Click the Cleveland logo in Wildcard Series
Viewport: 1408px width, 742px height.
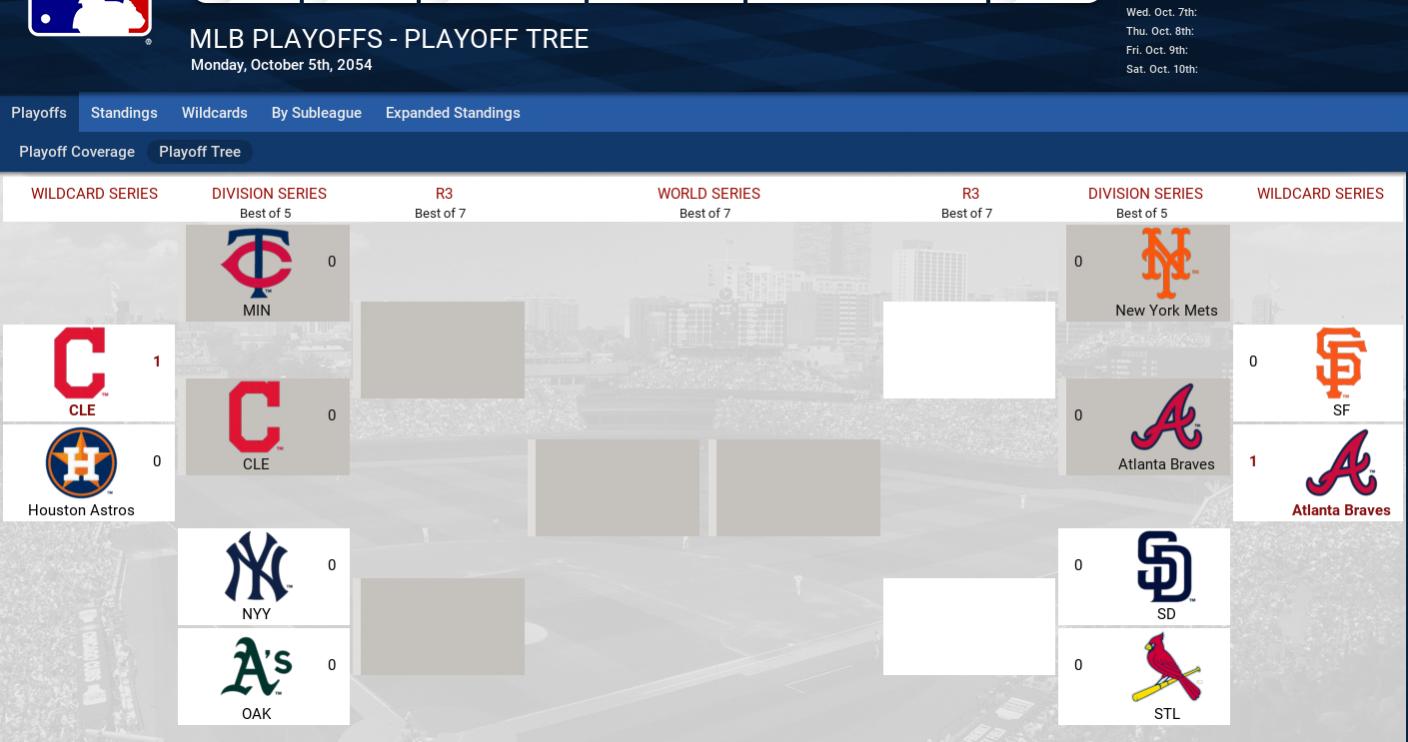80,363
